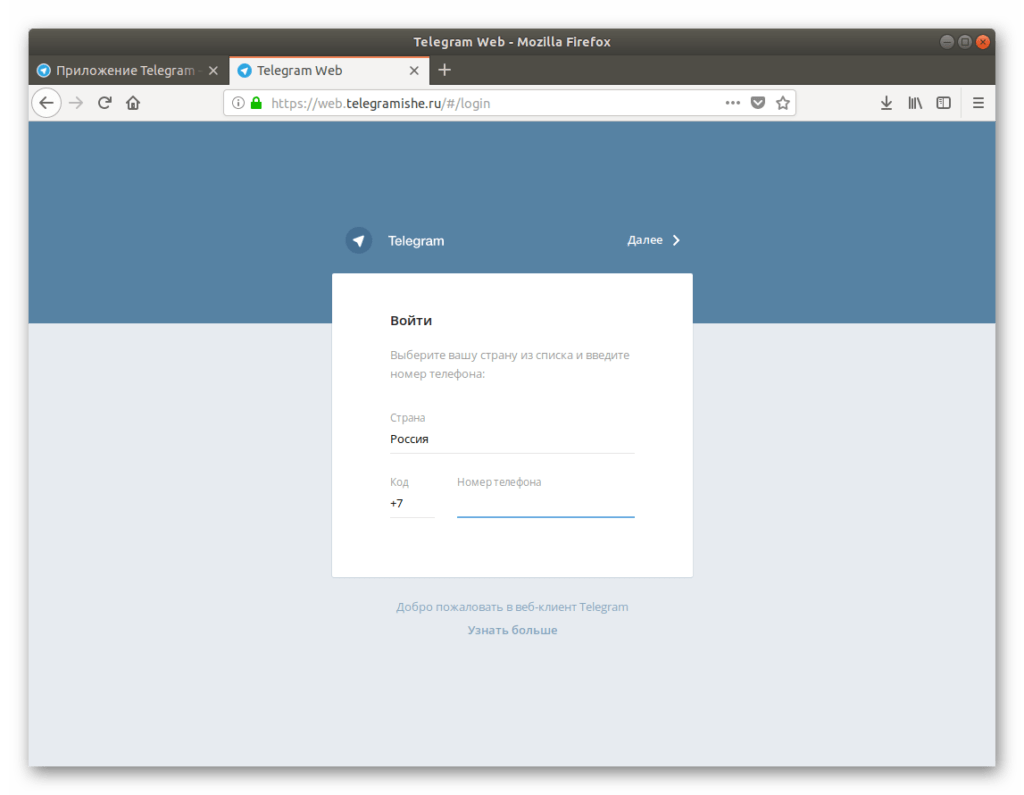Focus the Номер телефона input field

[545, 504]
